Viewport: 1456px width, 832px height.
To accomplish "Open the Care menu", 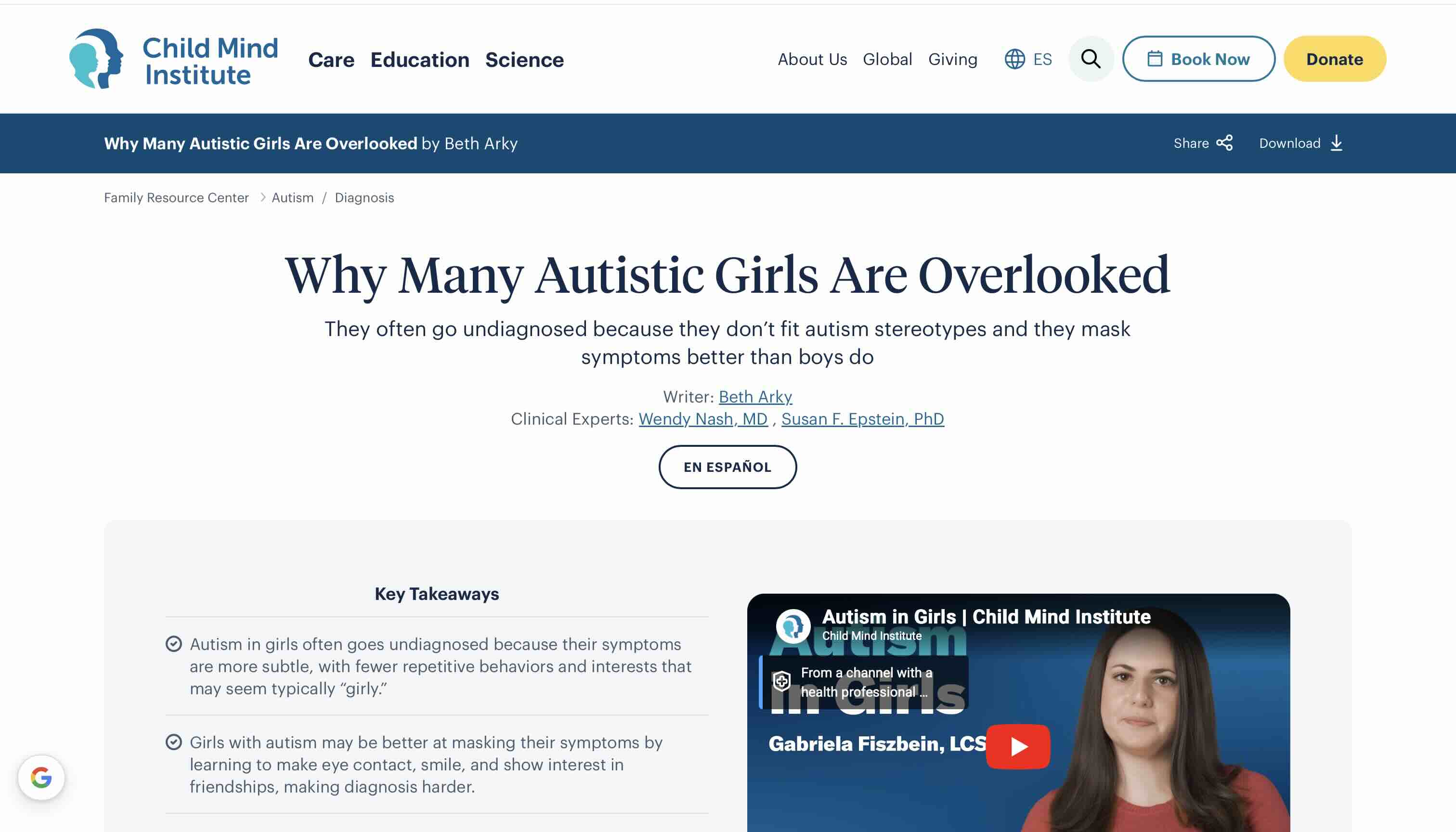I will coord(331,59).
